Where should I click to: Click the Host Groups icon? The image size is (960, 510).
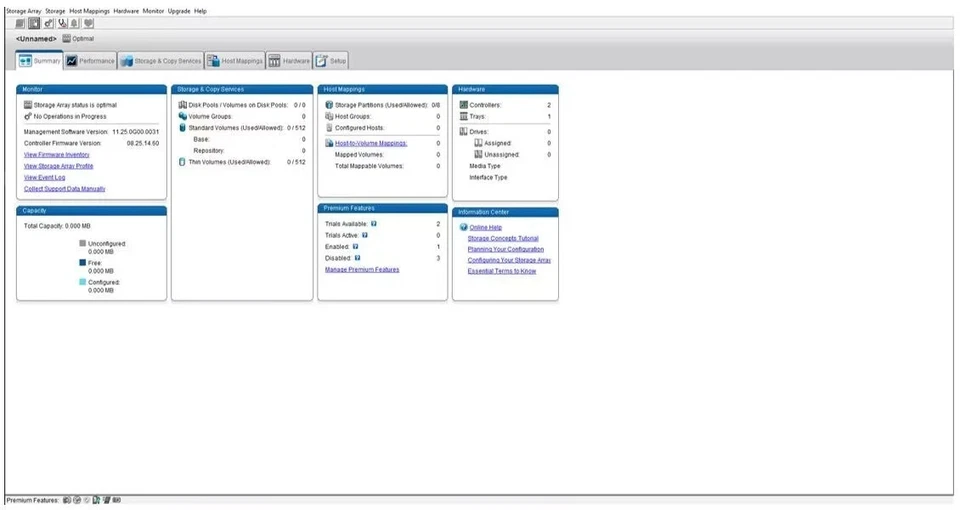point(329,116)
